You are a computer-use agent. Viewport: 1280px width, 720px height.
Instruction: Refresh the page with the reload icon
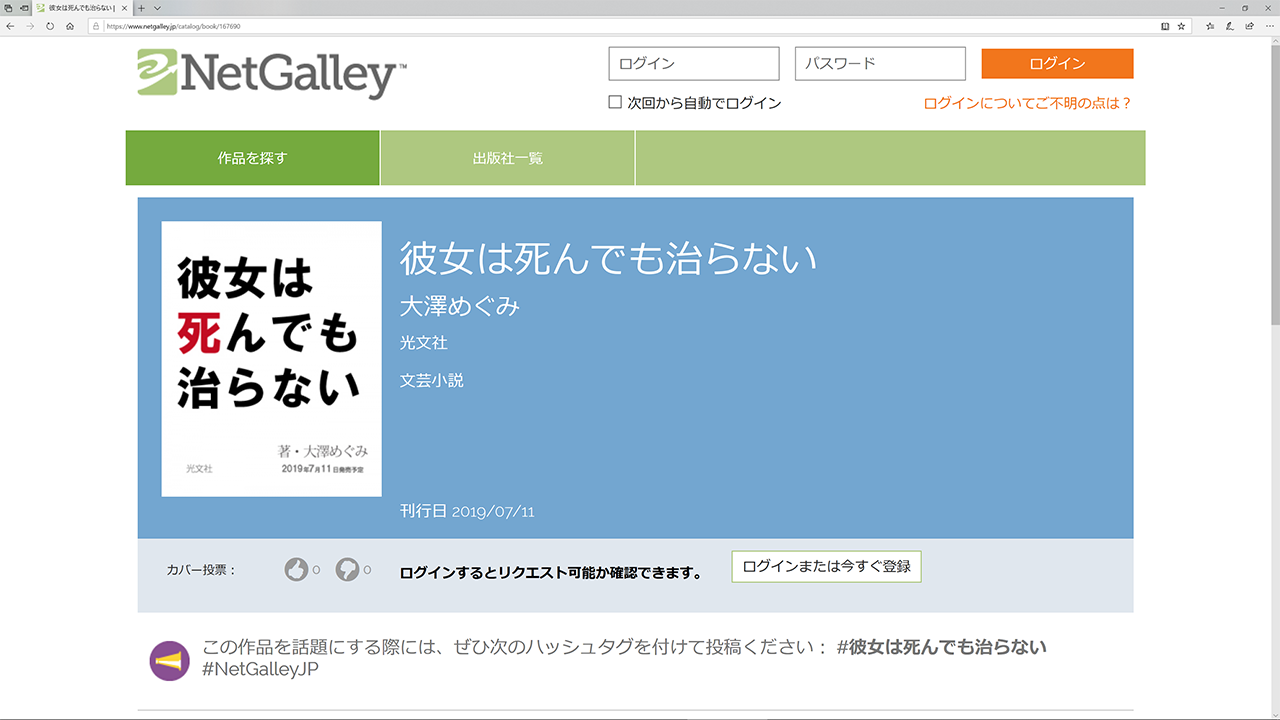coord(50,26)
